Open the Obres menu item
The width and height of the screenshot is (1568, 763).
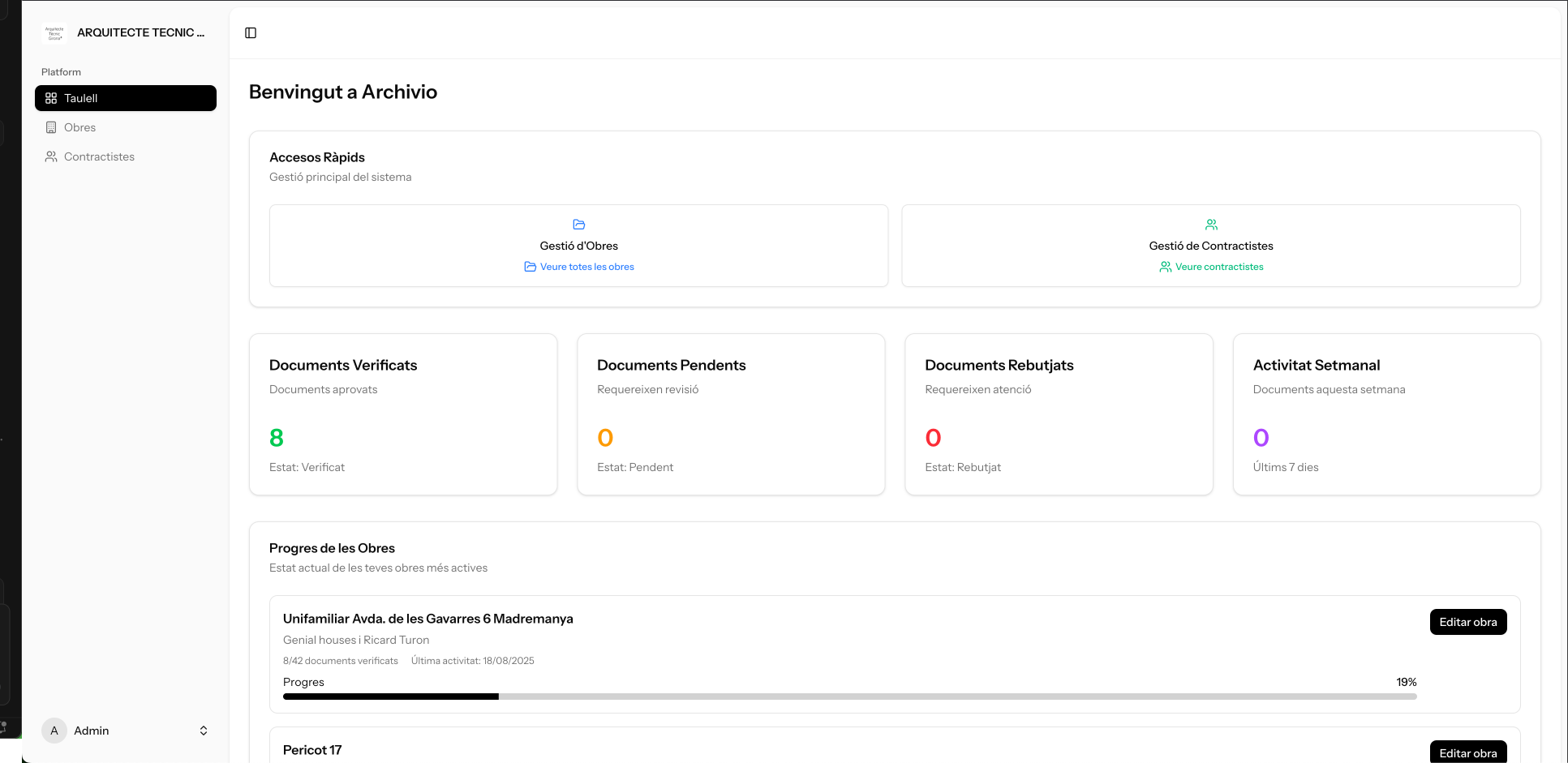click(126, 127)
